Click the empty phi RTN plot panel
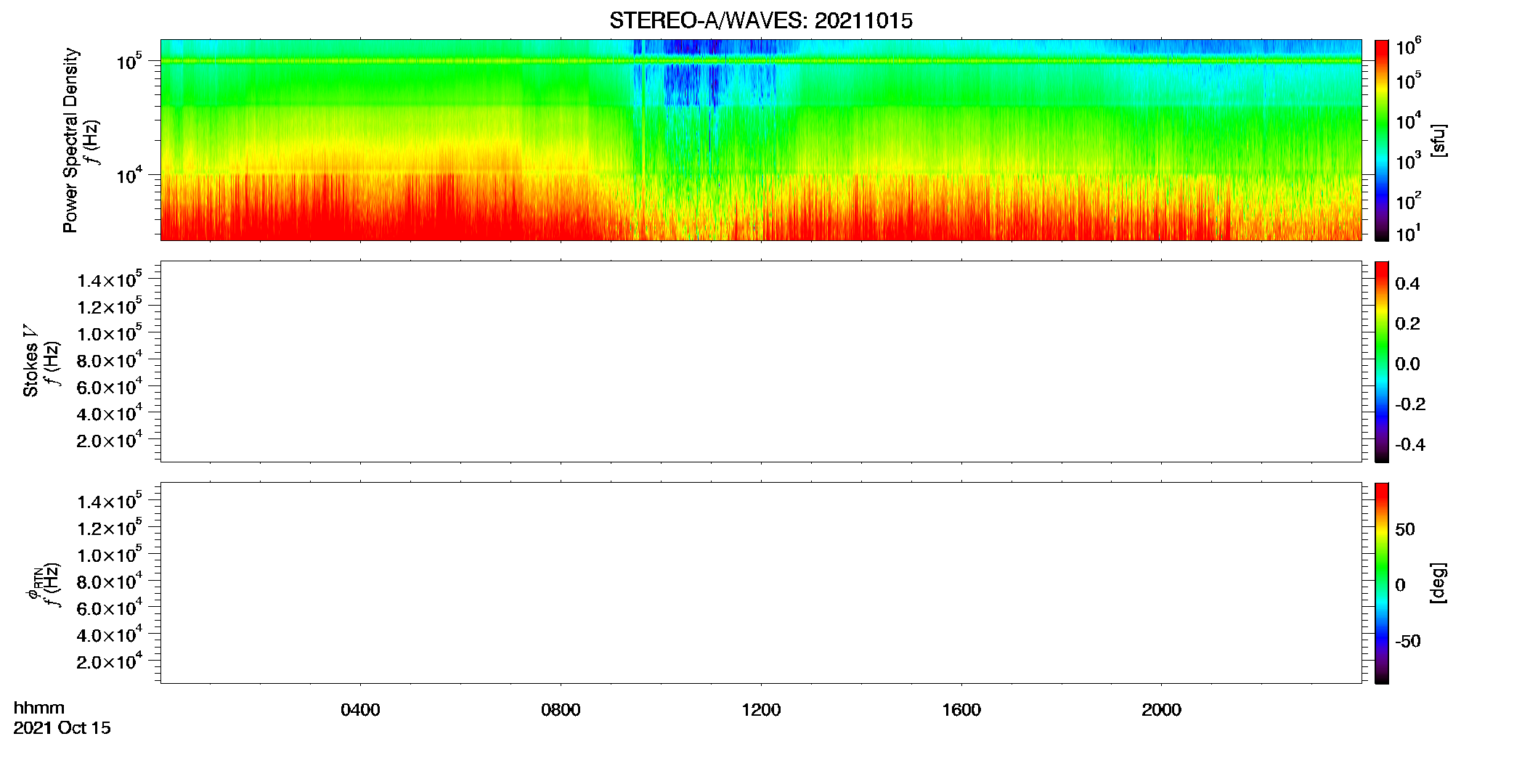Screen dimensions: 1522x784 pos(761,583)
